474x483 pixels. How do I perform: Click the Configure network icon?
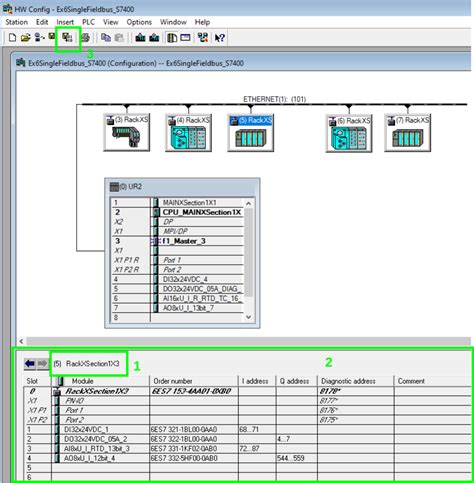pyautogui.click(x=202, y=38)
